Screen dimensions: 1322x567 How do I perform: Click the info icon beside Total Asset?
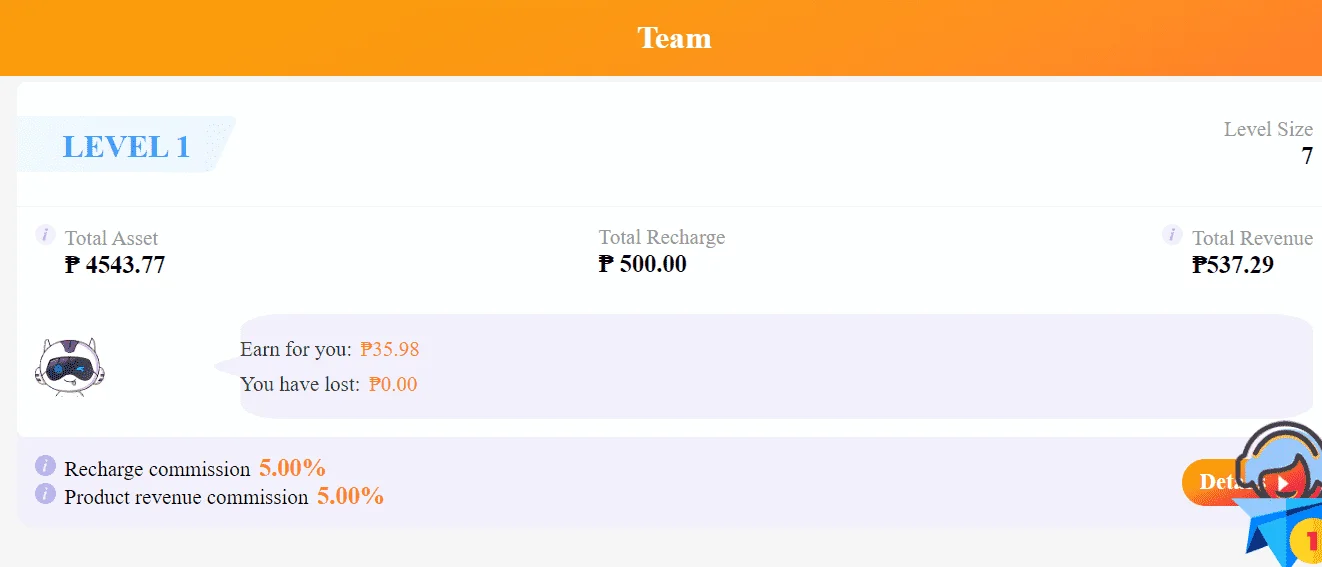[x=45, y=235]
